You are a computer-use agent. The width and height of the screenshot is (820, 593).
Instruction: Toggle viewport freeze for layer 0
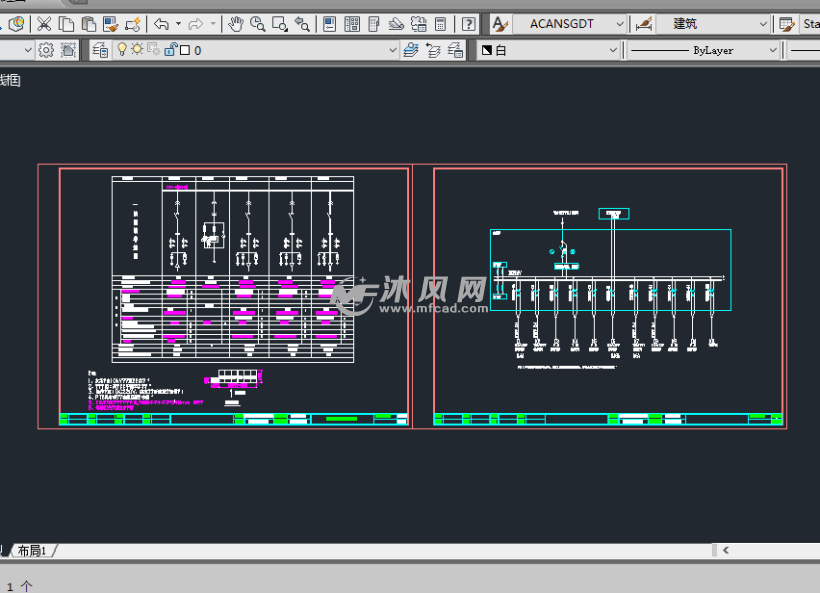[x=154, y=50]
